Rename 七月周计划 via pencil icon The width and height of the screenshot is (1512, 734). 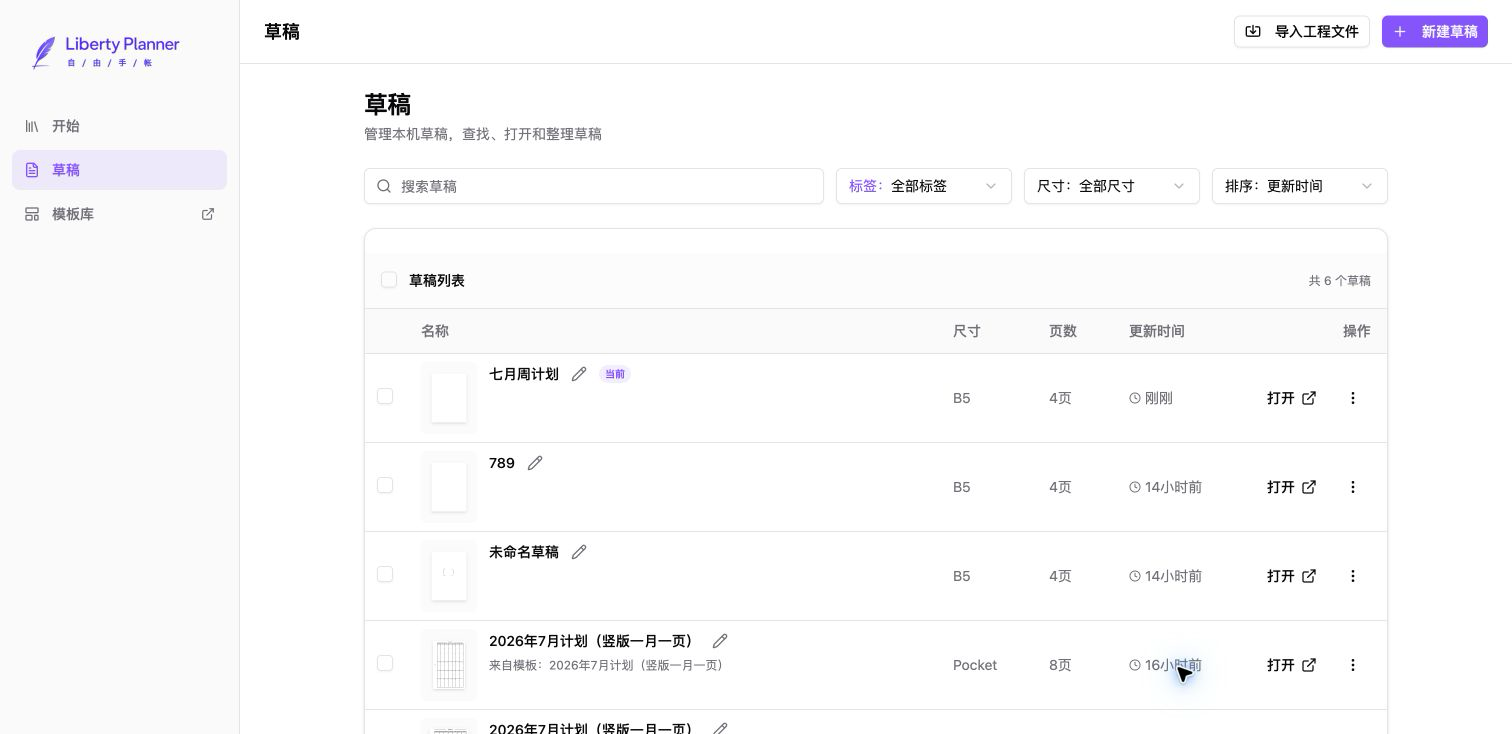pos(579,374)
